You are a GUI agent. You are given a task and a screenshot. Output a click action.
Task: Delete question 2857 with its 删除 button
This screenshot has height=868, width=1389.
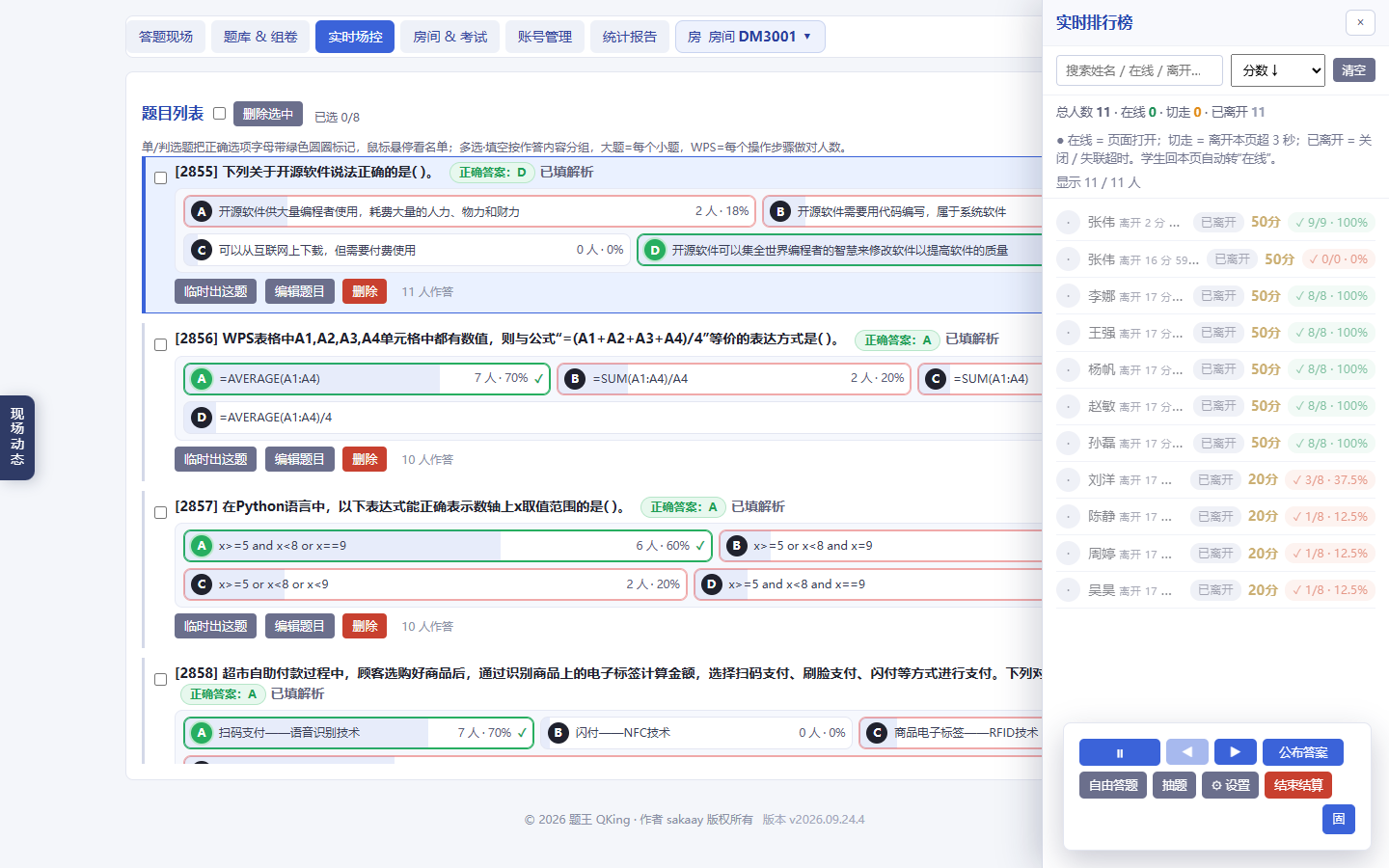pyautogui.click(x=365, y=626)
